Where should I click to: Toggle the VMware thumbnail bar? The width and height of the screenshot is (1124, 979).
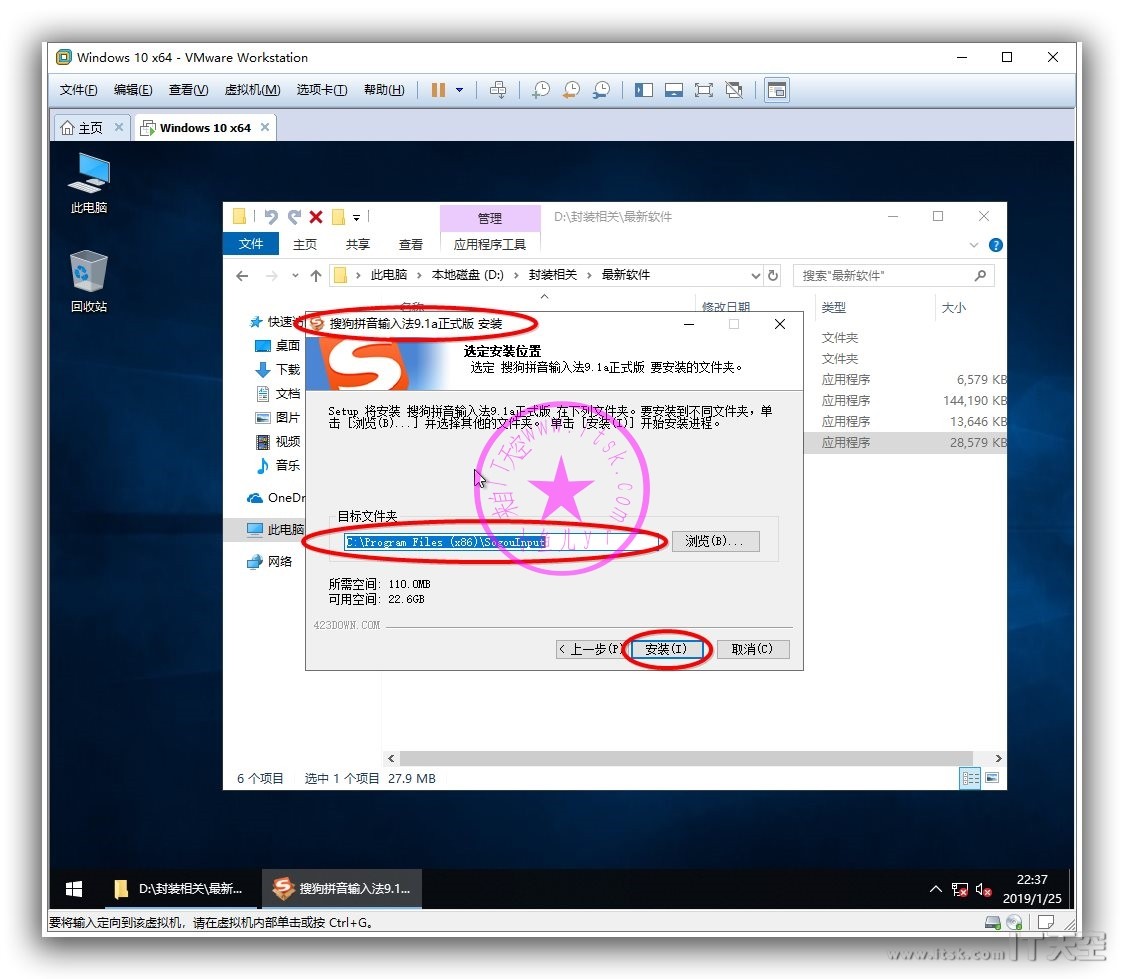point(674,90)
